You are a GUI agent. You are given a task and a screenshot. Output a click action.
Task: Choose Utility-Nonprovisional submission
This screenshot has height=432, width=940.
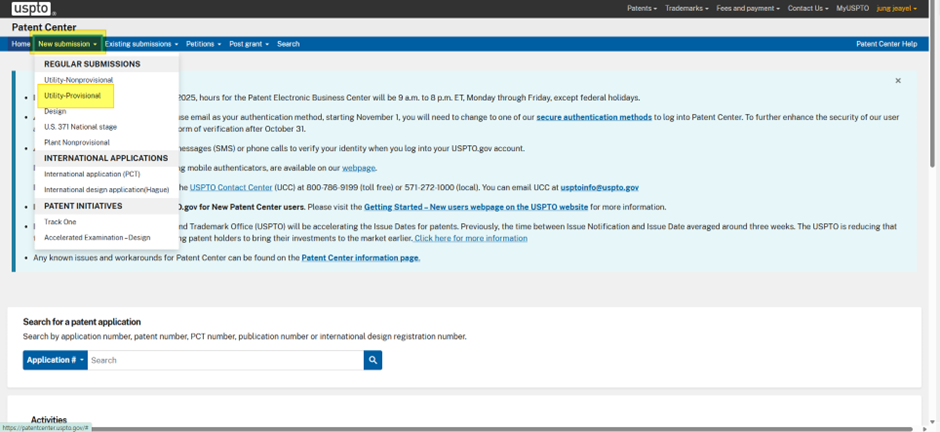click(79, 80)
